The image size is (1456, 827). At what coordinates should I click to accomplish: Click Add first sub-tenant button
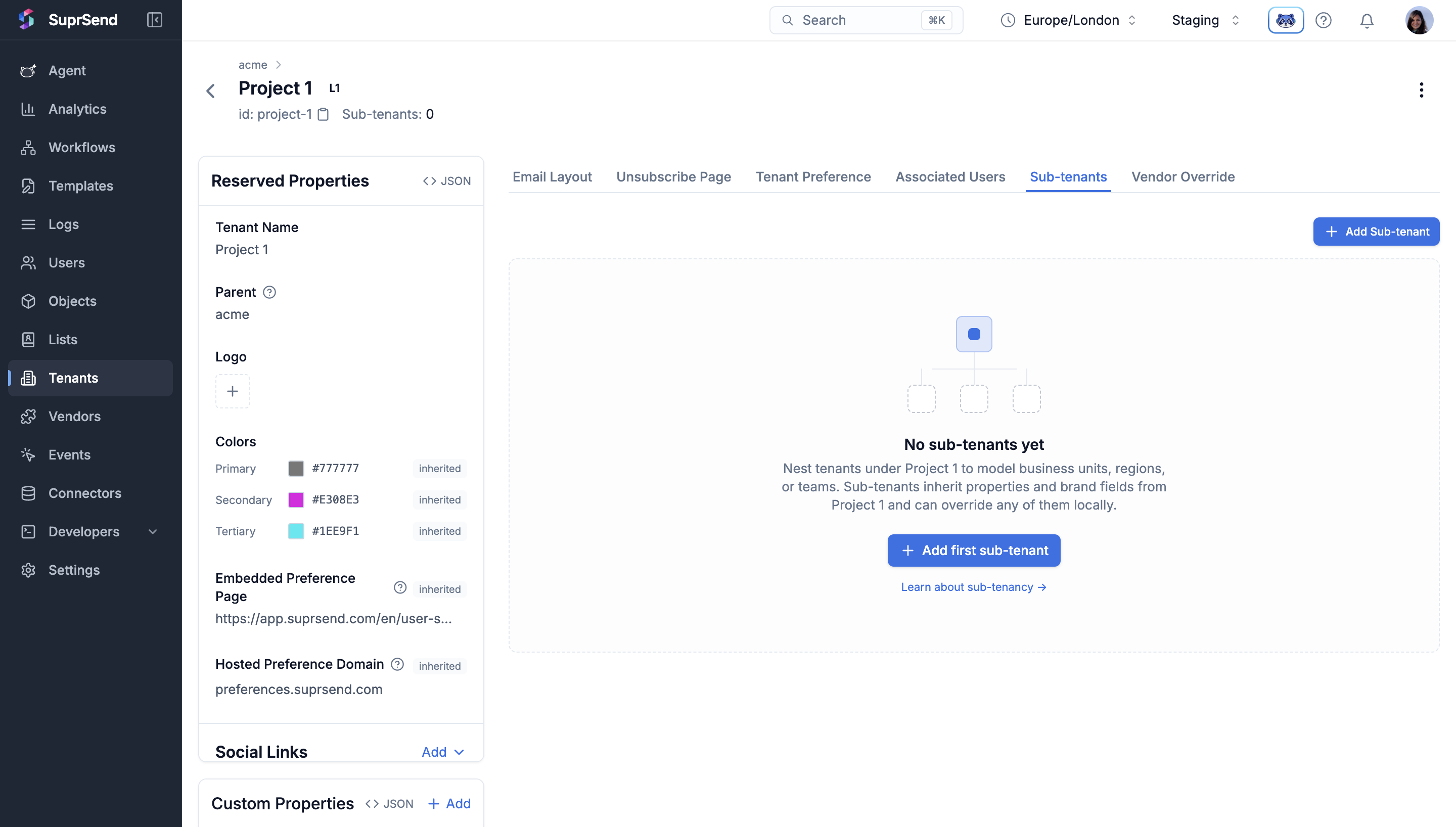tap(973, 550)
